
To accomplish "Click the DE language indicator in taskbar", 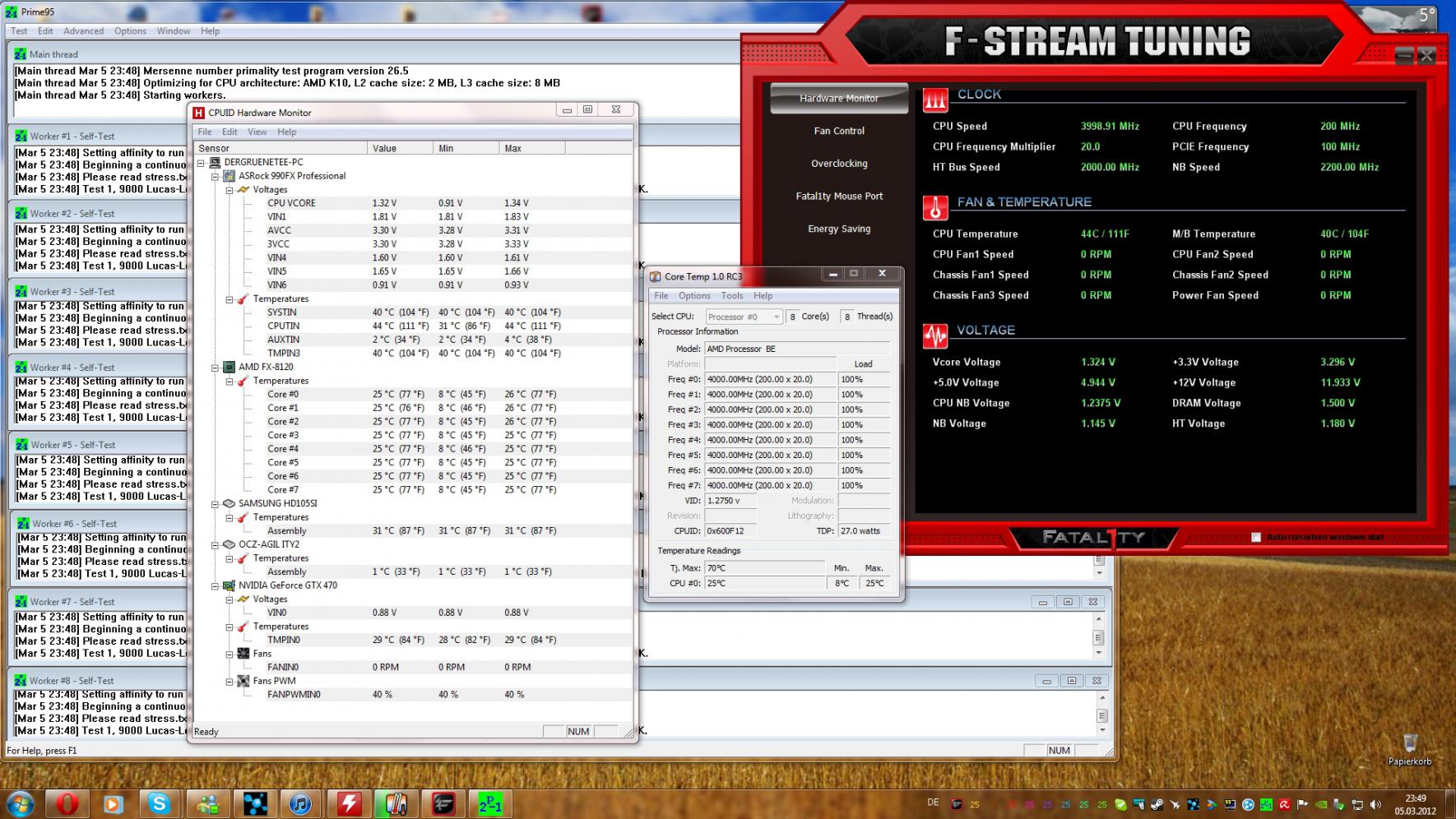I will 933,803.
